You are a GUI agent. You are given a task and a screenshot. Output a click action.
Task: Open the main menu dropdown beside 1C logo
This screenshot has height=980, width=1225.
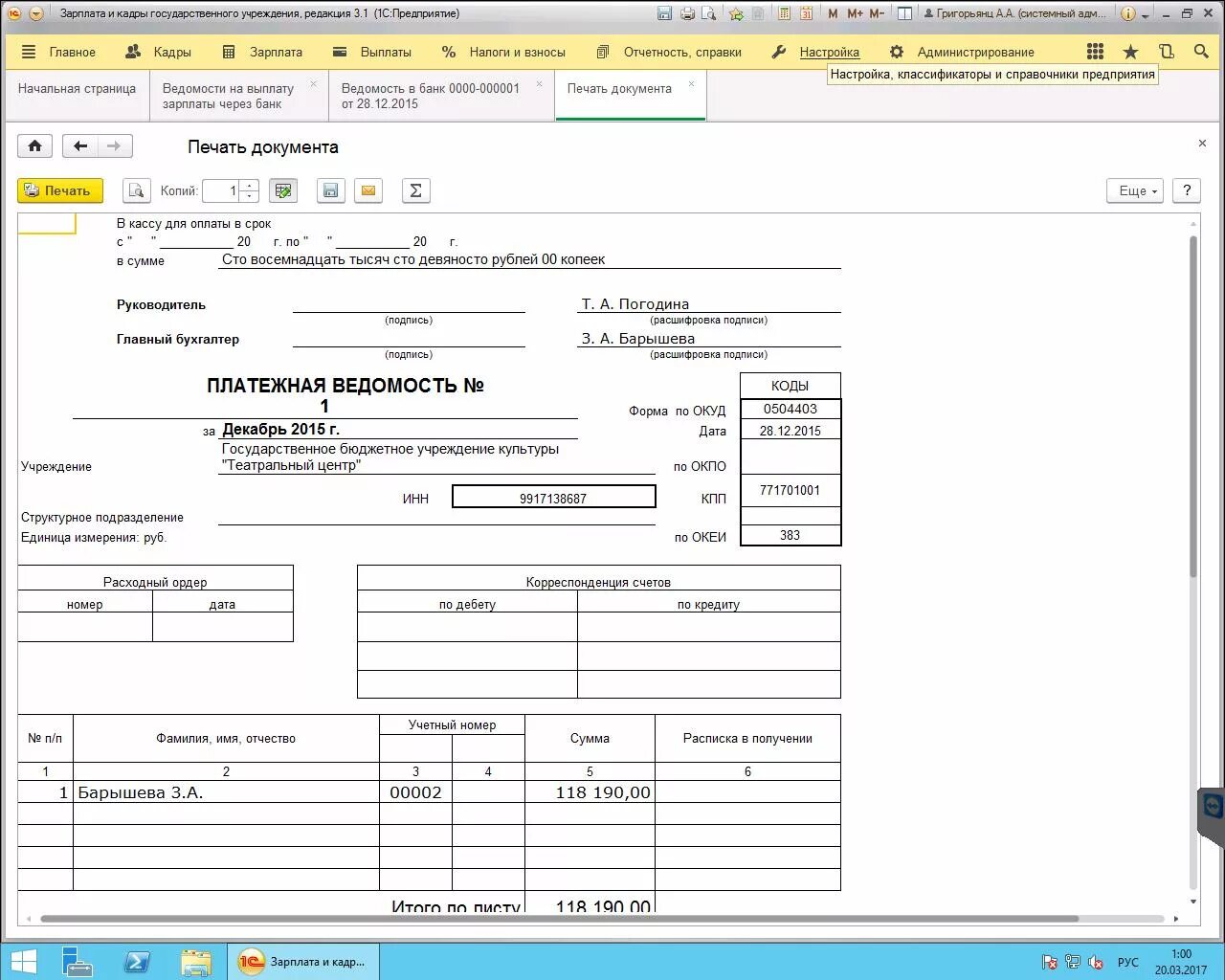(36, 13)
